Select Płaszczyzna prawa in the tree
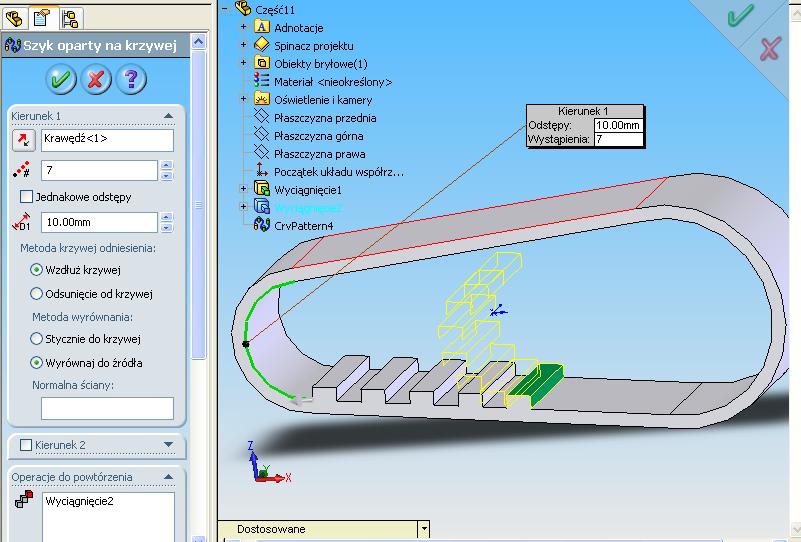This screenshot has width=801, height=542. click(x=320, y=154)
